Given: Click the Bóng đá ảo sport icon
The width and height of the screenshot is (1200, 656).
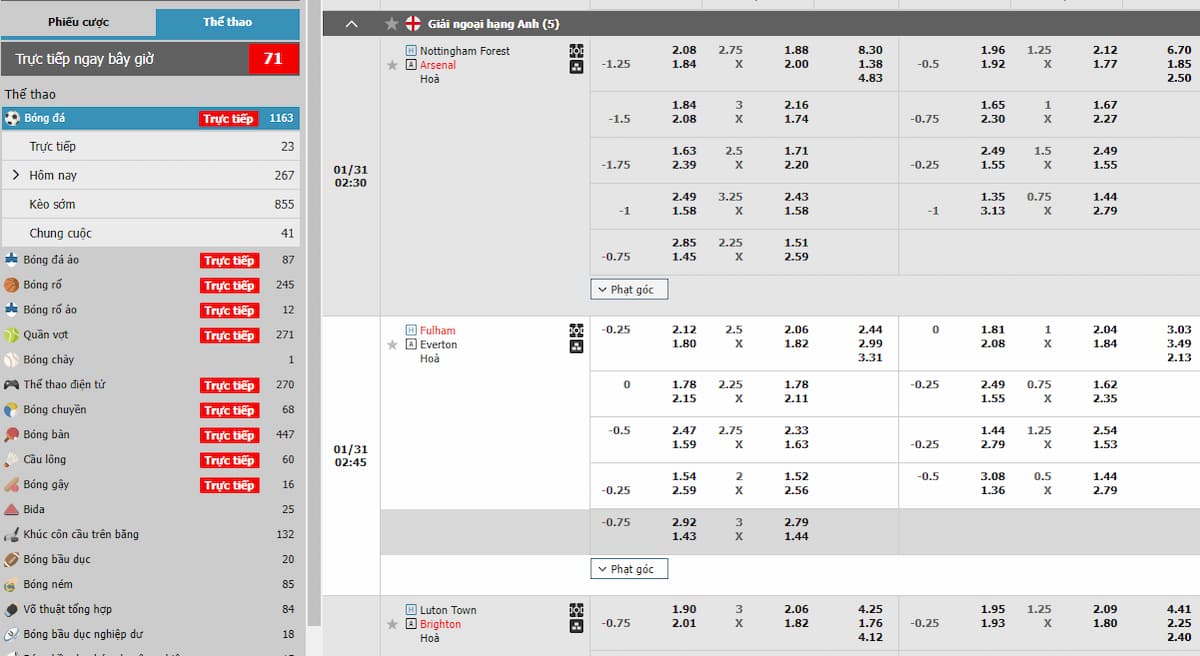Looking at the screenshot, I should coord(12,260).
